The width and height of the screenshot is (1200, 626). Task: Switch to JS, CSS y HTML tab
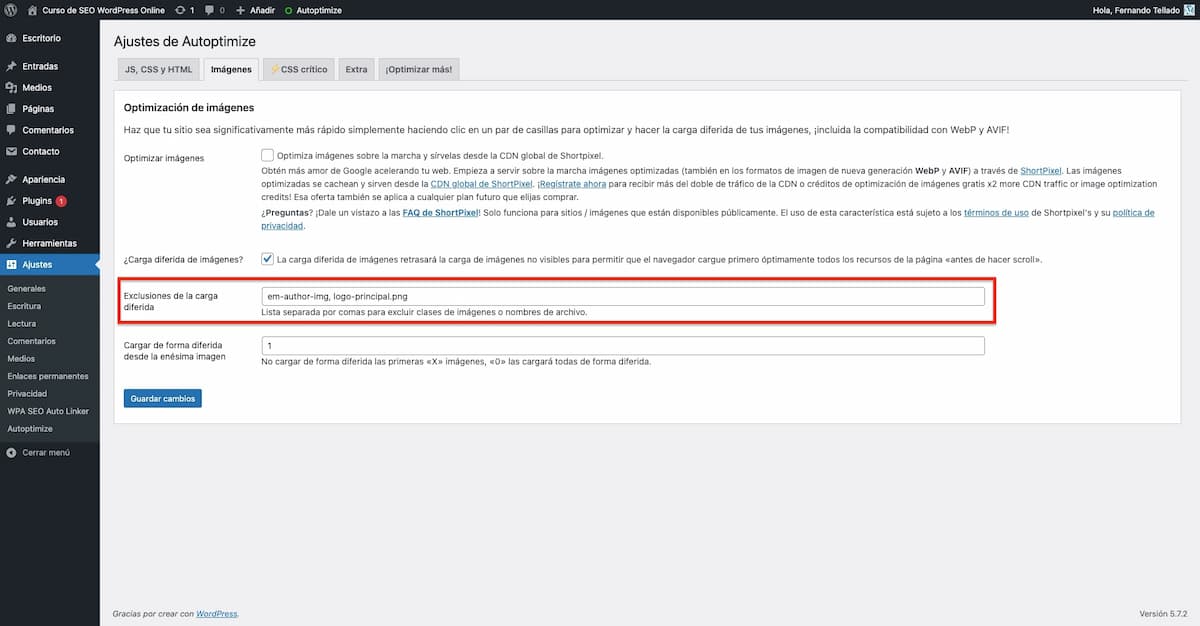[158, 69]
